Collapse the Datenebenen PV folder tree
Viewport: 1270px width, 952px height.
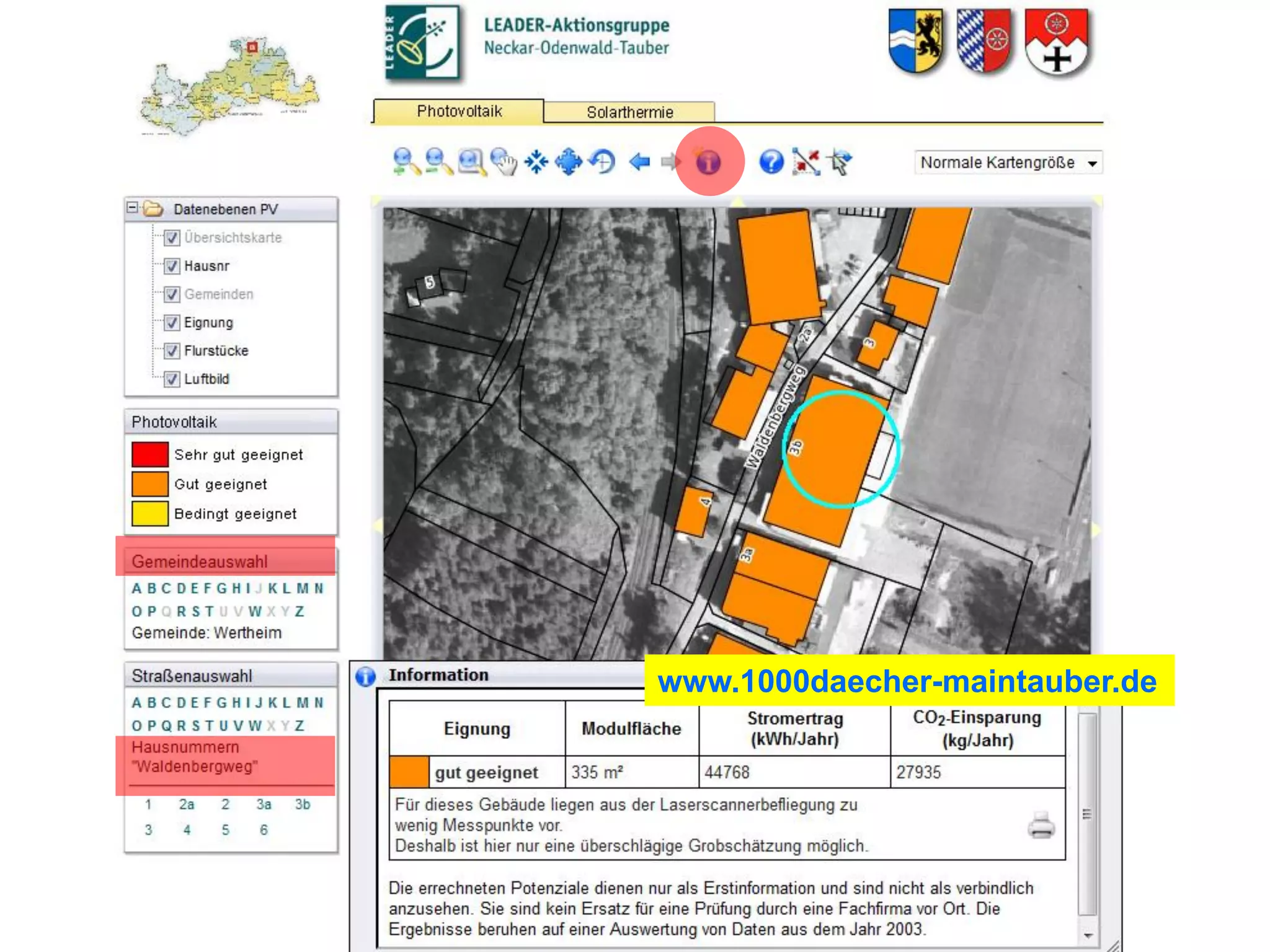(132, 208)
